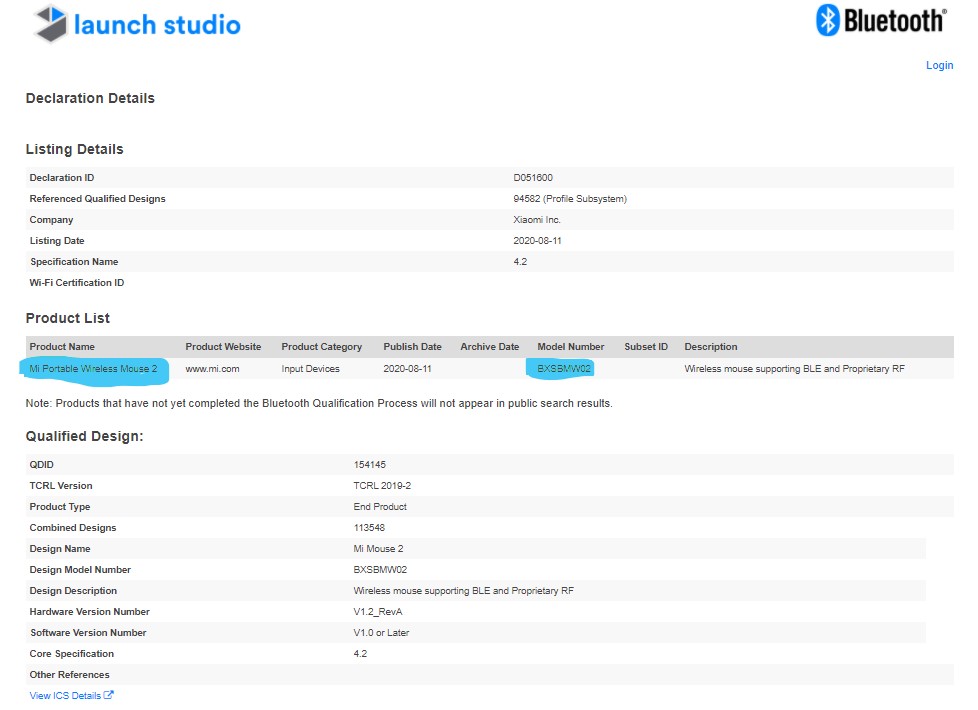The width and height of the screenshot is (978, 710).
Task: Open the View ICS Details link
Action: 65,695
